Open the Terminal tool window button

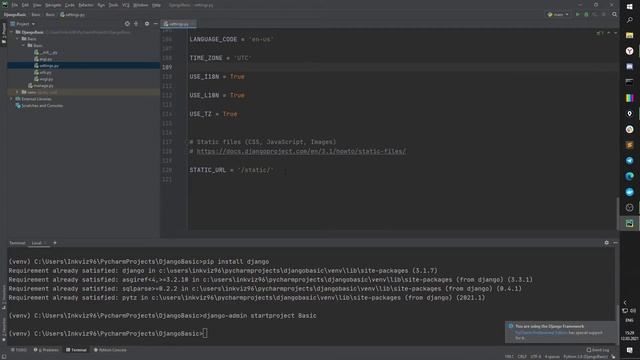[x=76, y=350]
